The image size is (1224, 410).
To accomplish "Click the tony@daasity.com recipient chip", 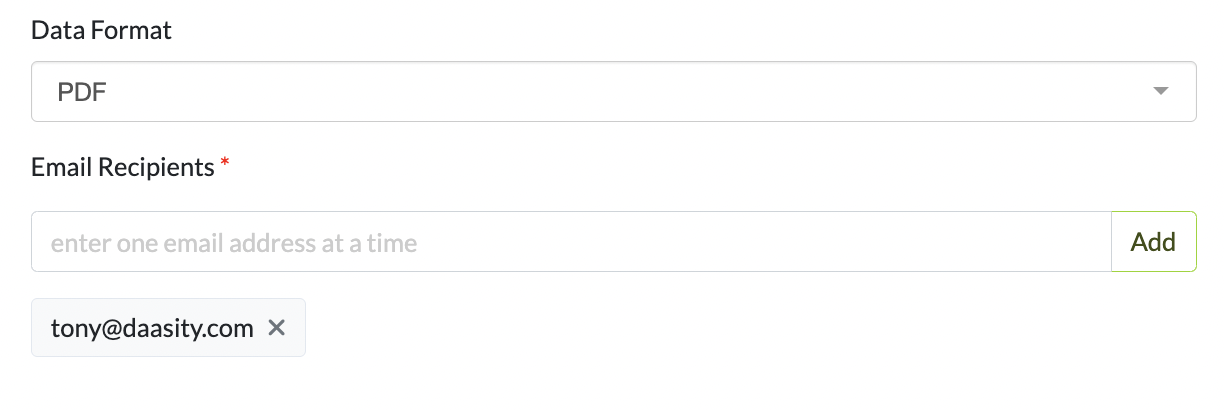I will point(152,328).
